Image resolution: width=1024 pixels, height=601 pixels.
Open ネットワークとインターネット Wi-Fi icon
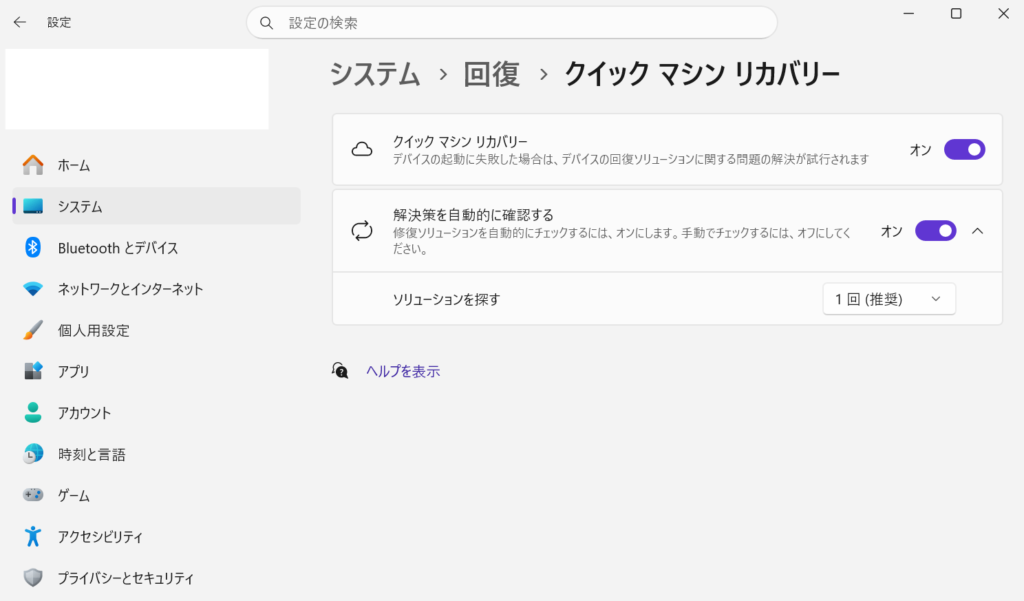[33, 289]
